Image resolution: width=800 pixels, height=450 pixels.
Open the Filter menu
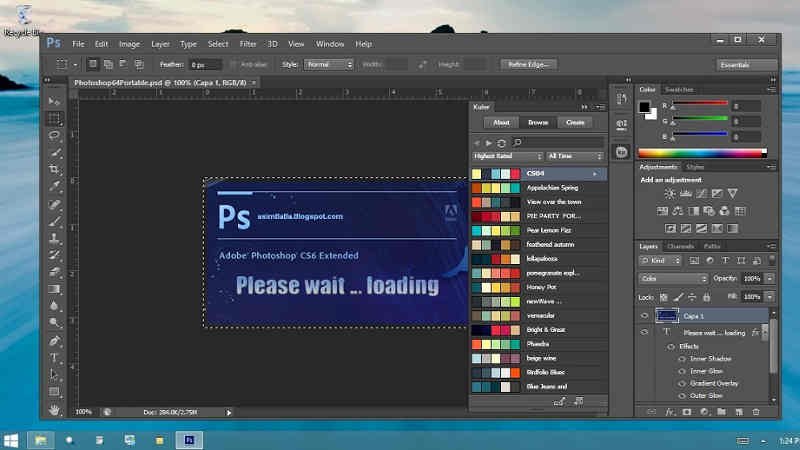pyautogui.click(x=247, y=44)
